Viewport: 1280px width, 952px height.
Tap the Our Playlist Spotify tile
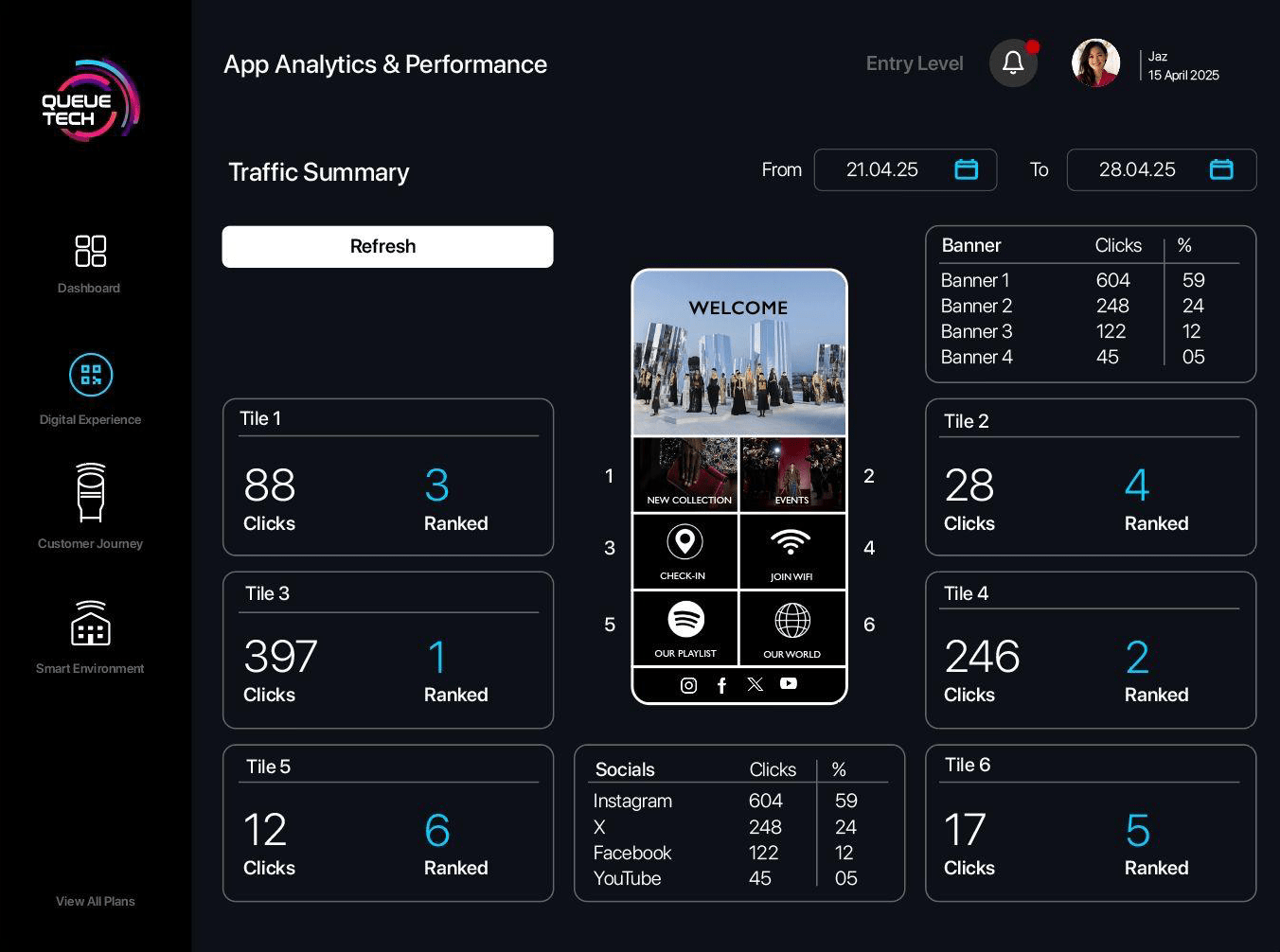[684, 628]
